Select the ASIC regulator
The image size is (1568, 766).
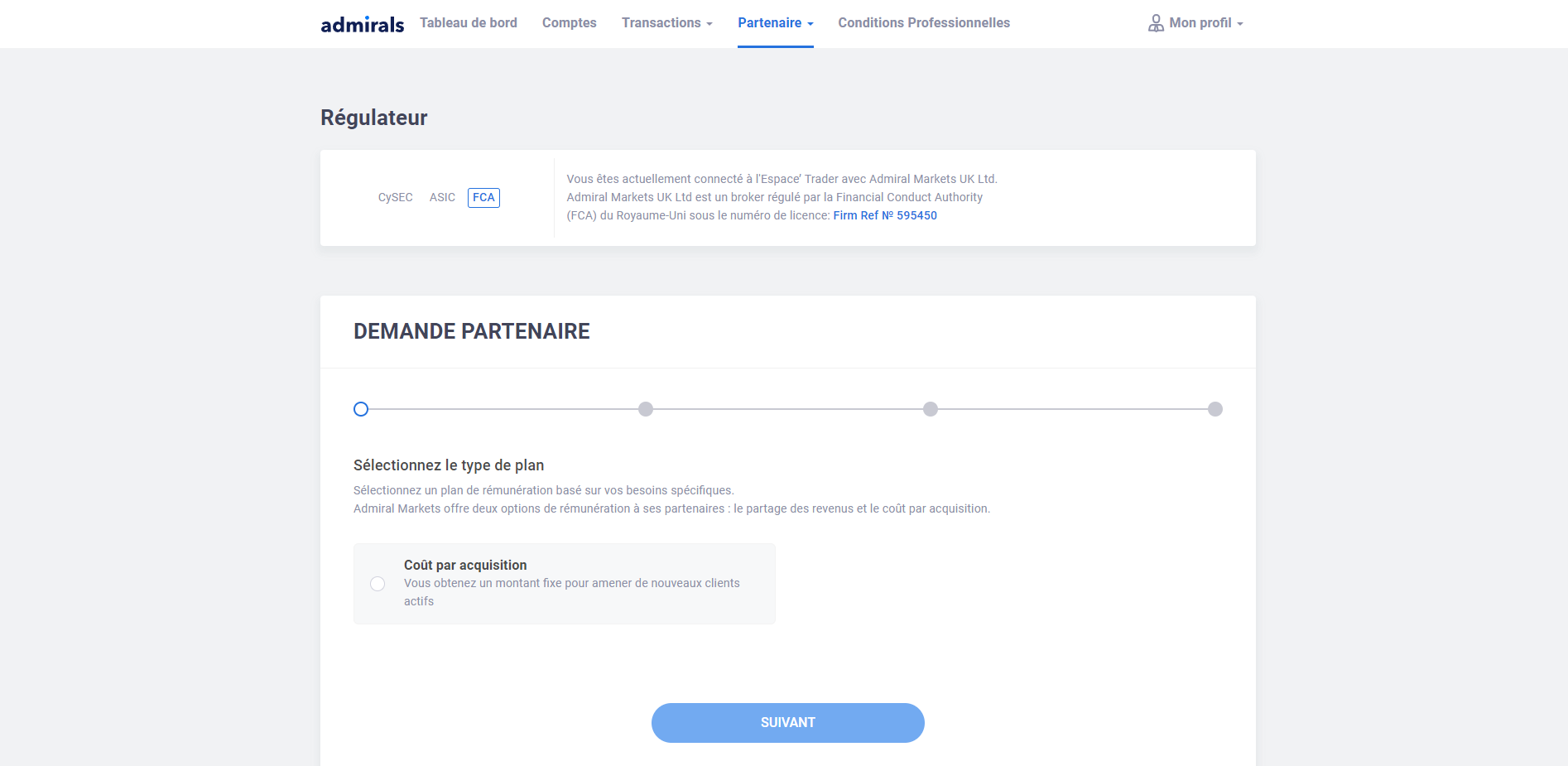(442, 198)
